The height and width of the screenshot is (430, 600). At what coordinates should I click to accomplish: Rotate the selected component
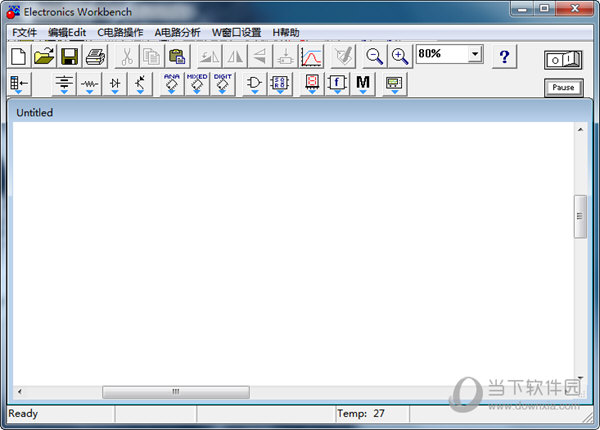pos(209,56)
